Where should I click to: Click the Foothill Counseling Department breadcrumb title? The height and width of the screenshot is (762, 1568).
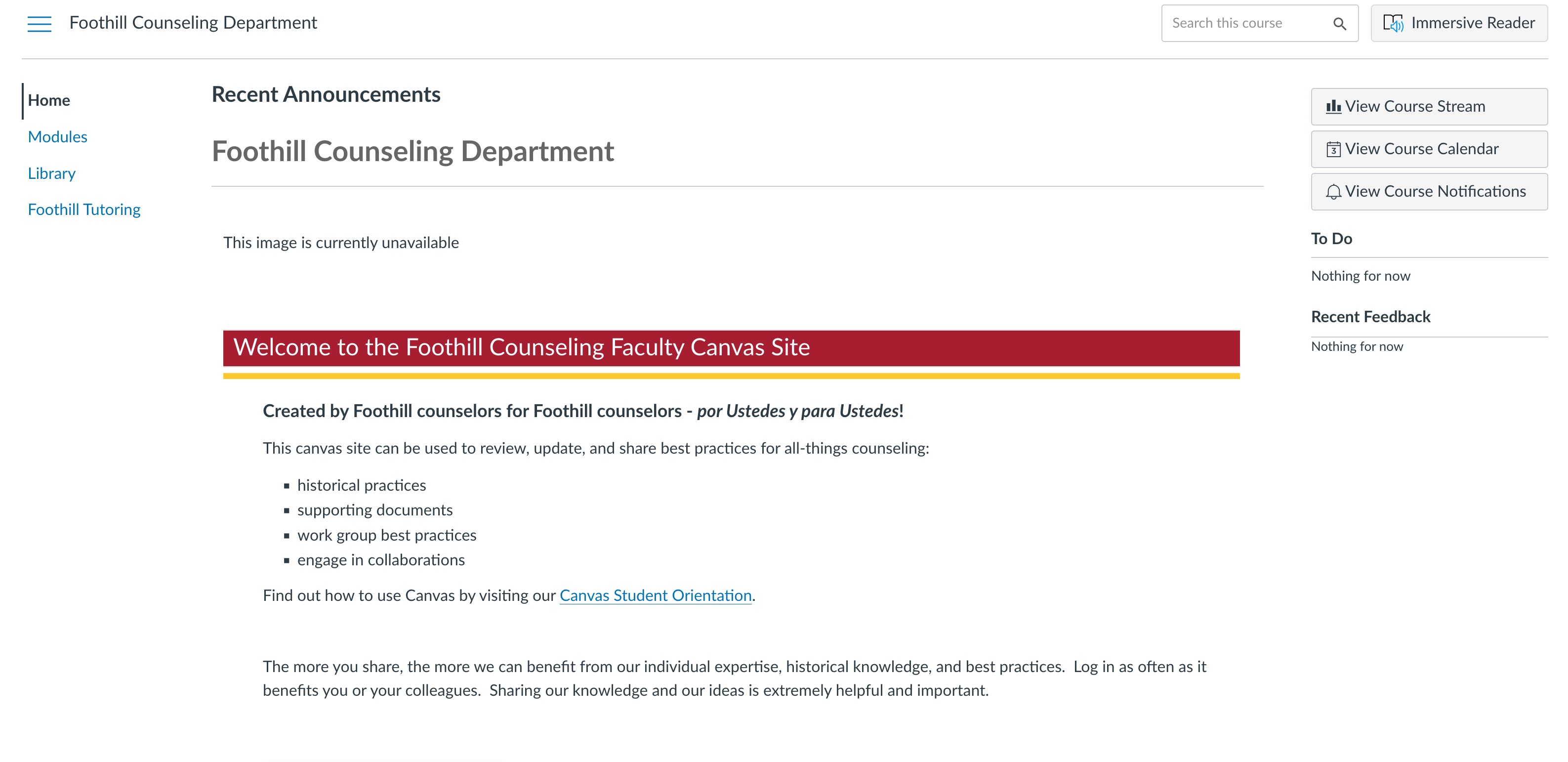click(193, 23)
